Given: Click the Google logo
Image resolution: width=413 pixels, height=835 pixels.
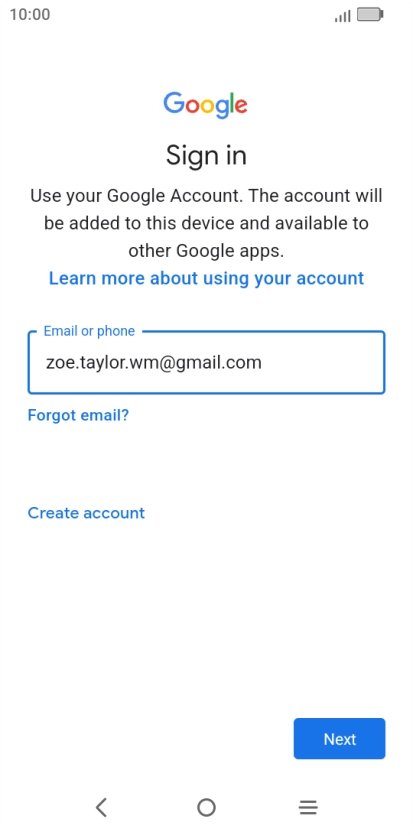Looking at the screenshot, I should pos(205,105).
